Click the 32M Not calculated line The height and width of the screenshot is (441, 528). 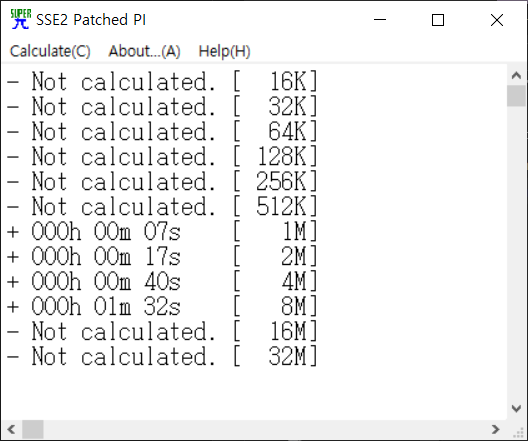[162, 357]
